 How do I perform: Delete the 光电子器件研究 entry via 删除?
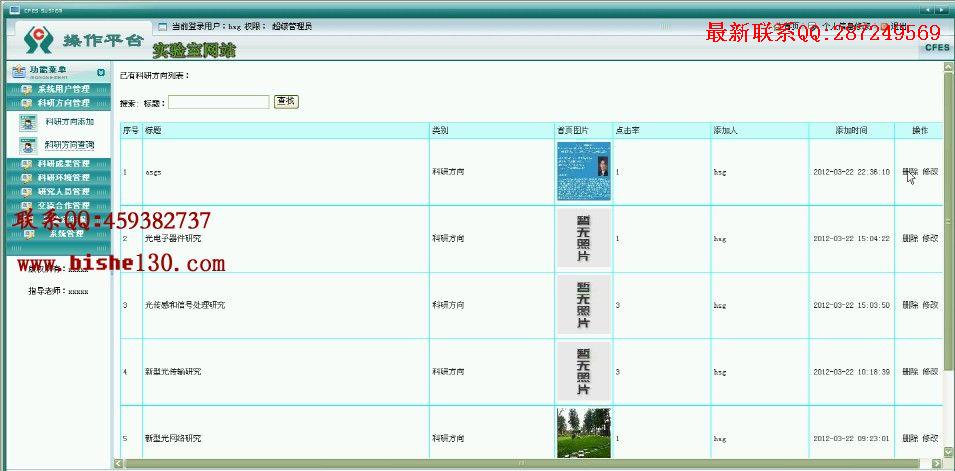tap(910, 238)
